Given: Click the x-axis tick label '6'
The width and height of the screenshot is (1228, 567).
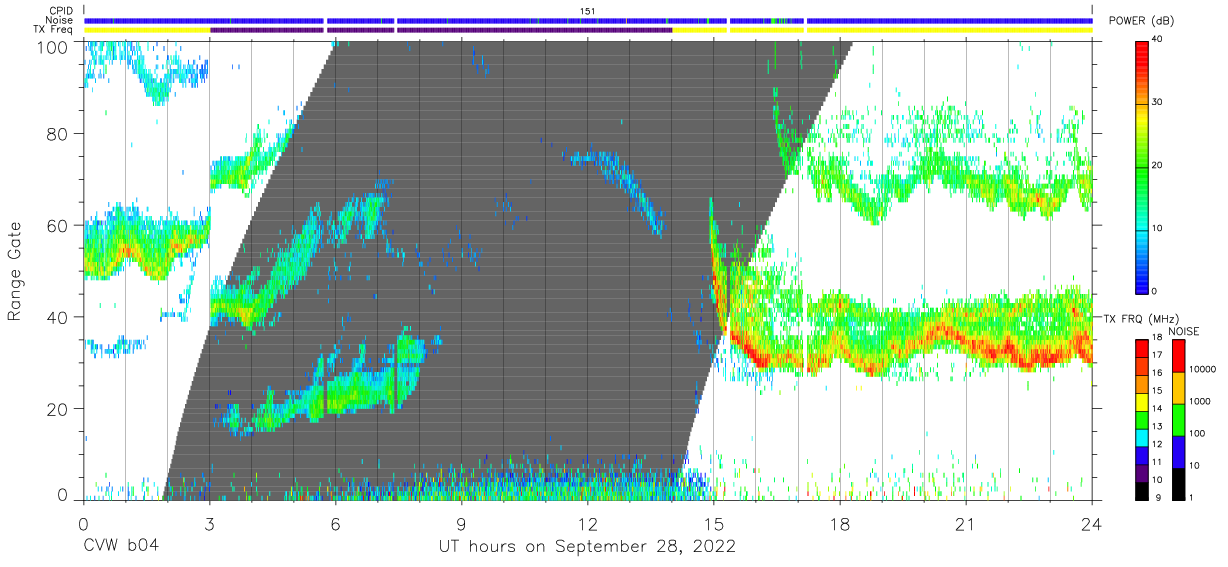Looking at the screenshot, I should (x=335, y=523).
